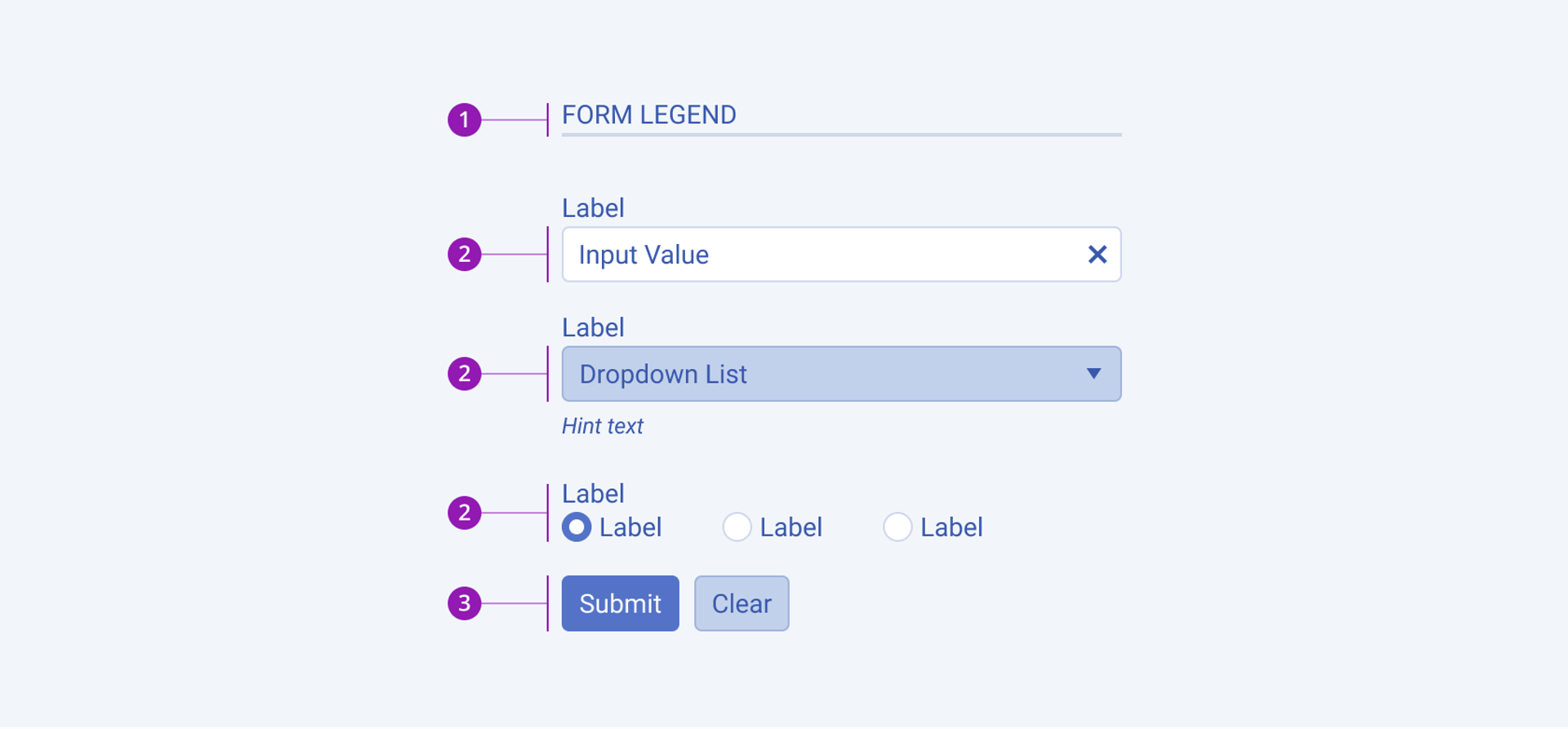Click the purple annotation badge numbered 1
This screenshot has height=729, width=1568.
[x=464, y=119]
